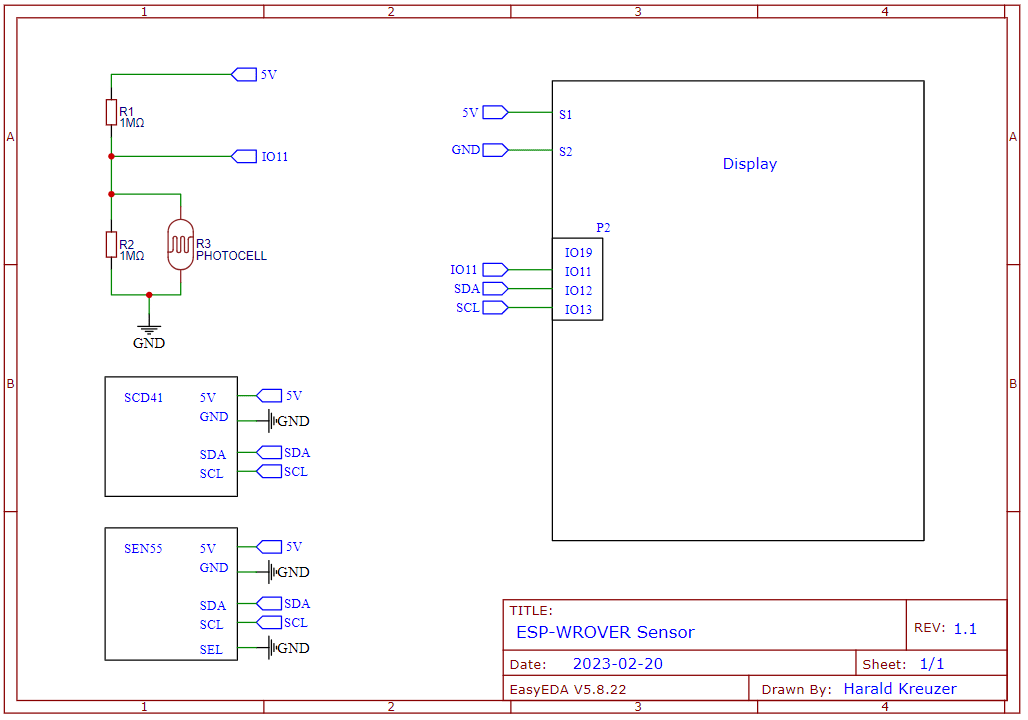Select the R2 resistor symbol
Image resolution: width=1028 pixels, height=720 pixels.
pyautogui.click(x=111, y=244)
